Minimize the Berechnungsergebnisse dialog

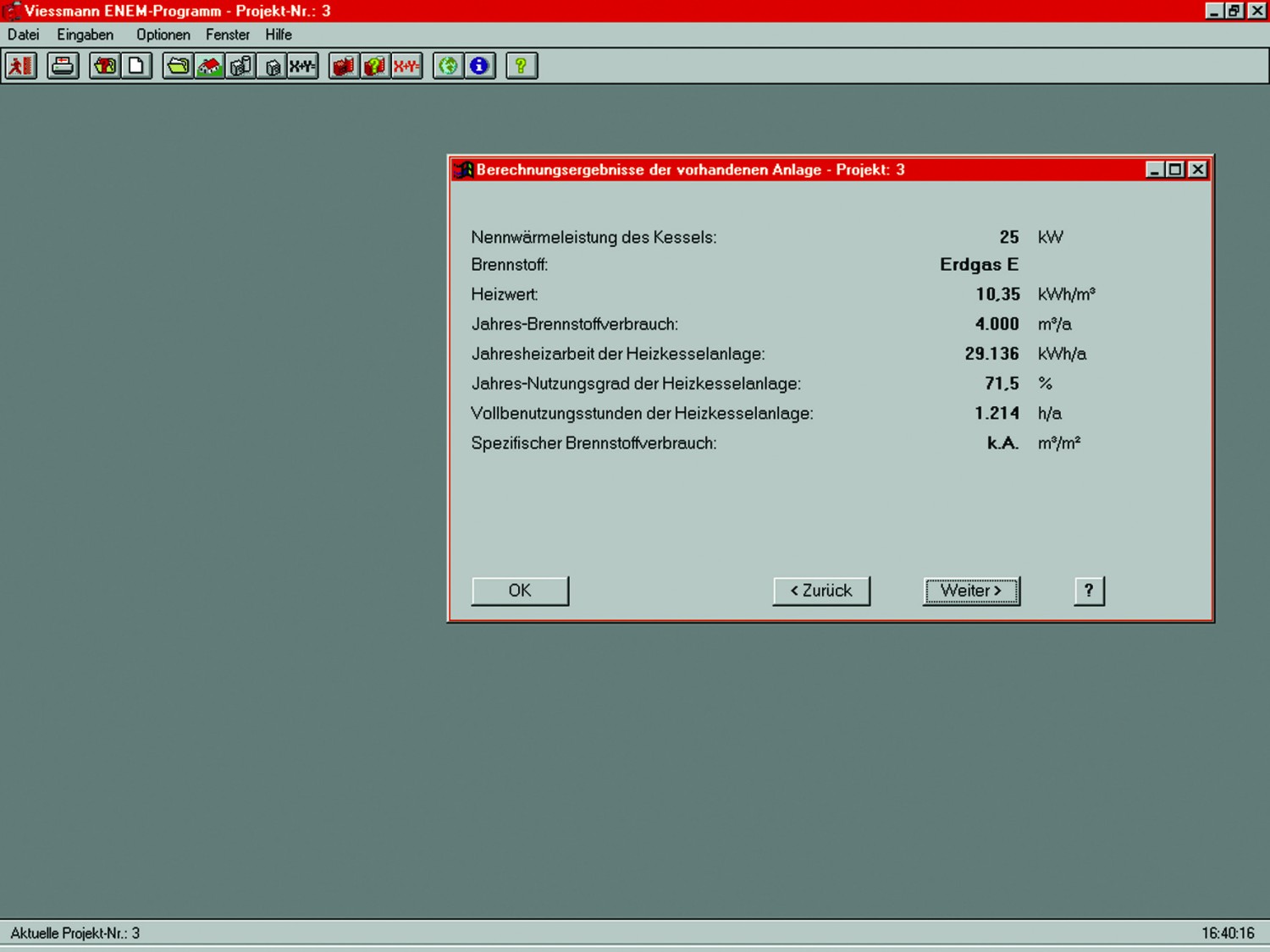(x=1155, y=170)
